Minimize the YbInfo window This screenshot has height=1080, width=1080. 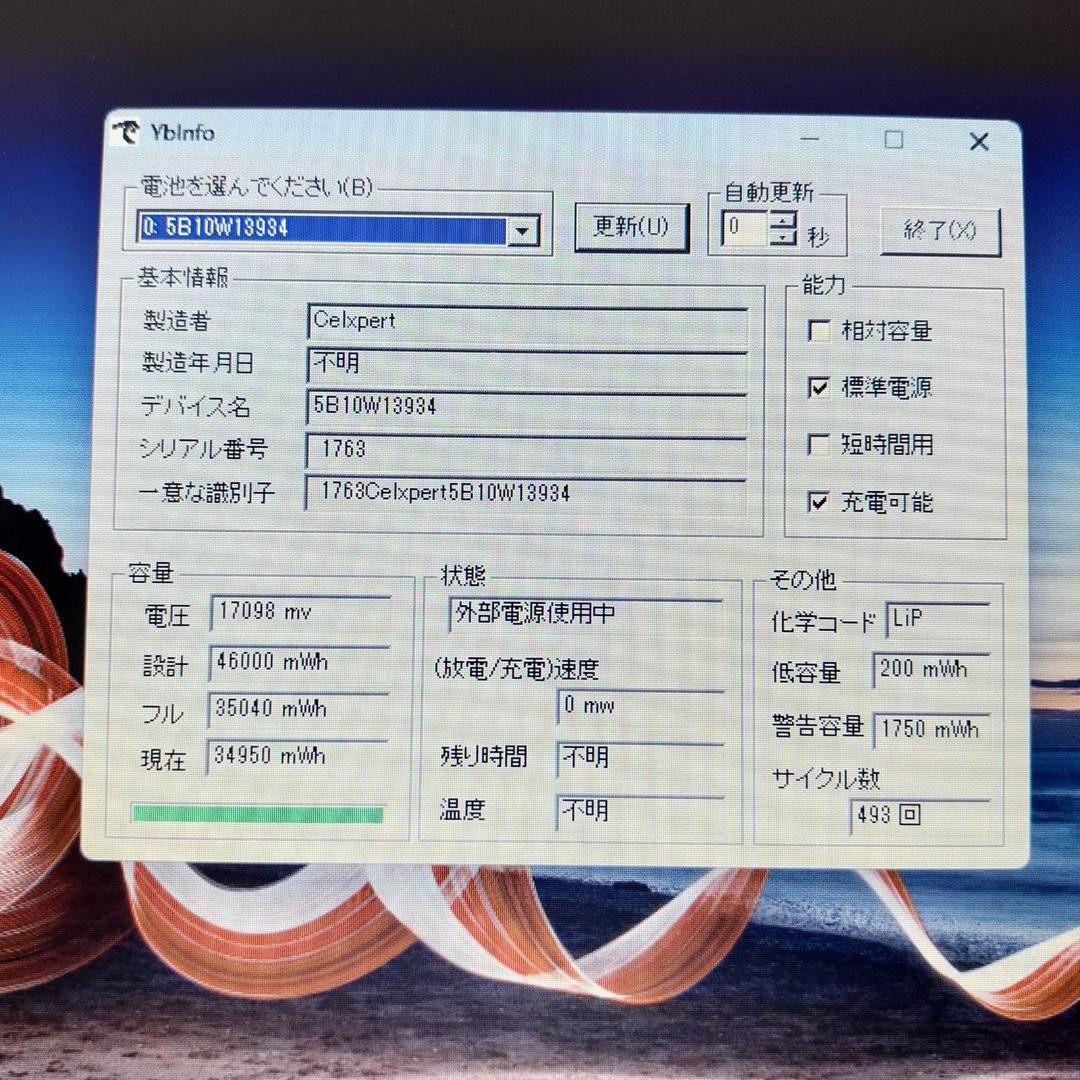[x=810, y=139]
